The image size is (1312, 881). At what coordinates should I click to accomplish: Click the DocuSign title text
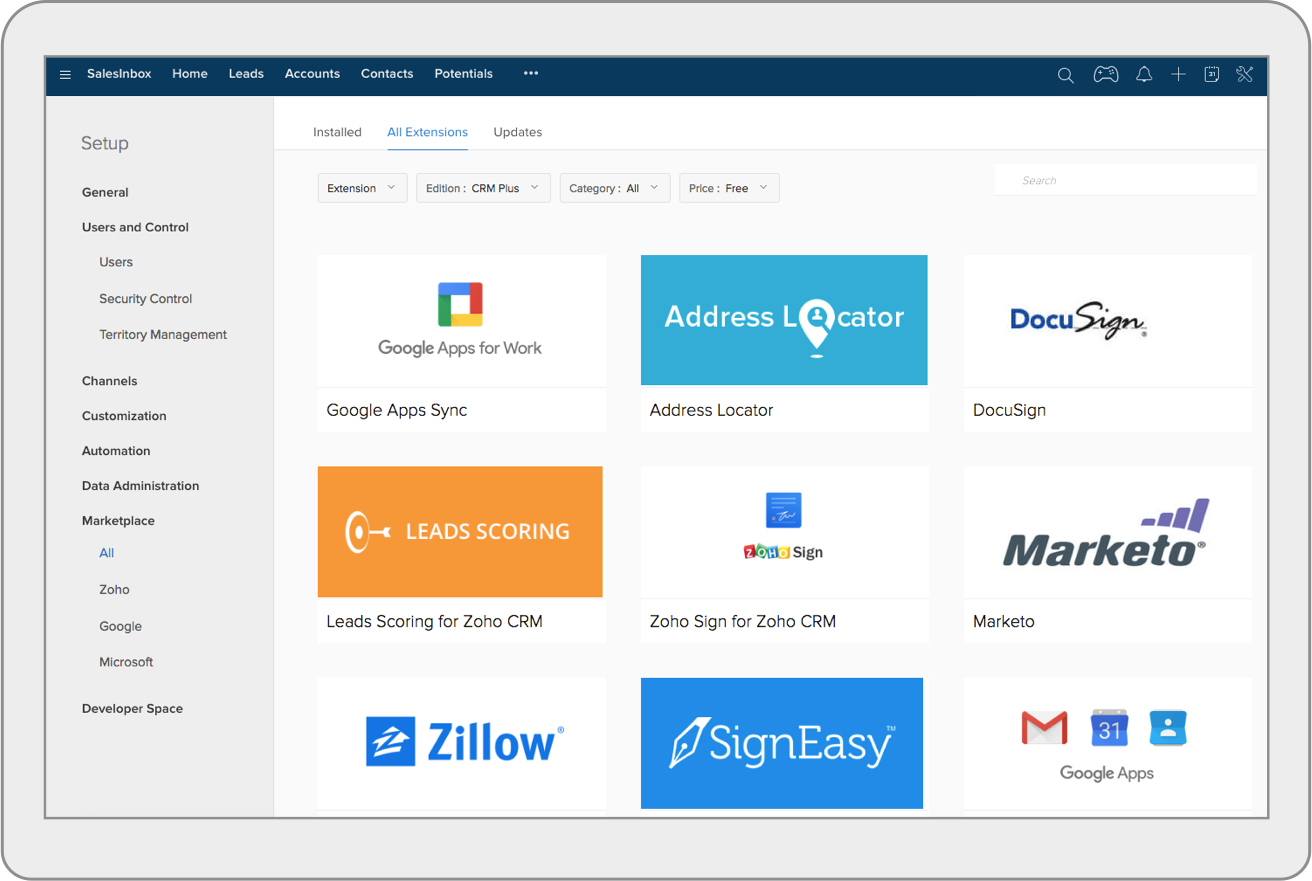point(1009,410)
